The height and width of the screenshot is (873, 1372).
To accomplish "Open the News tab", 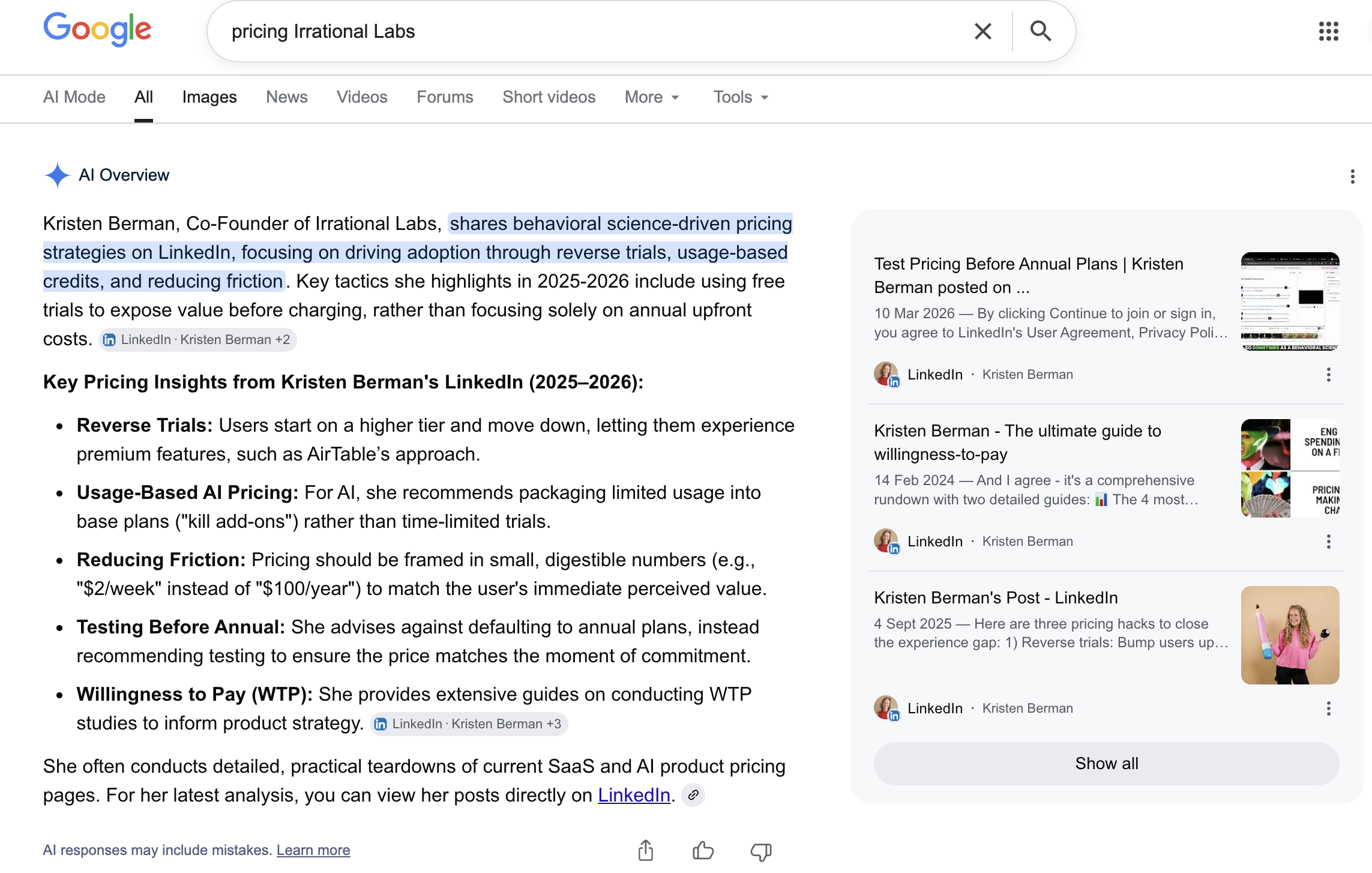I will coord(287,97).
